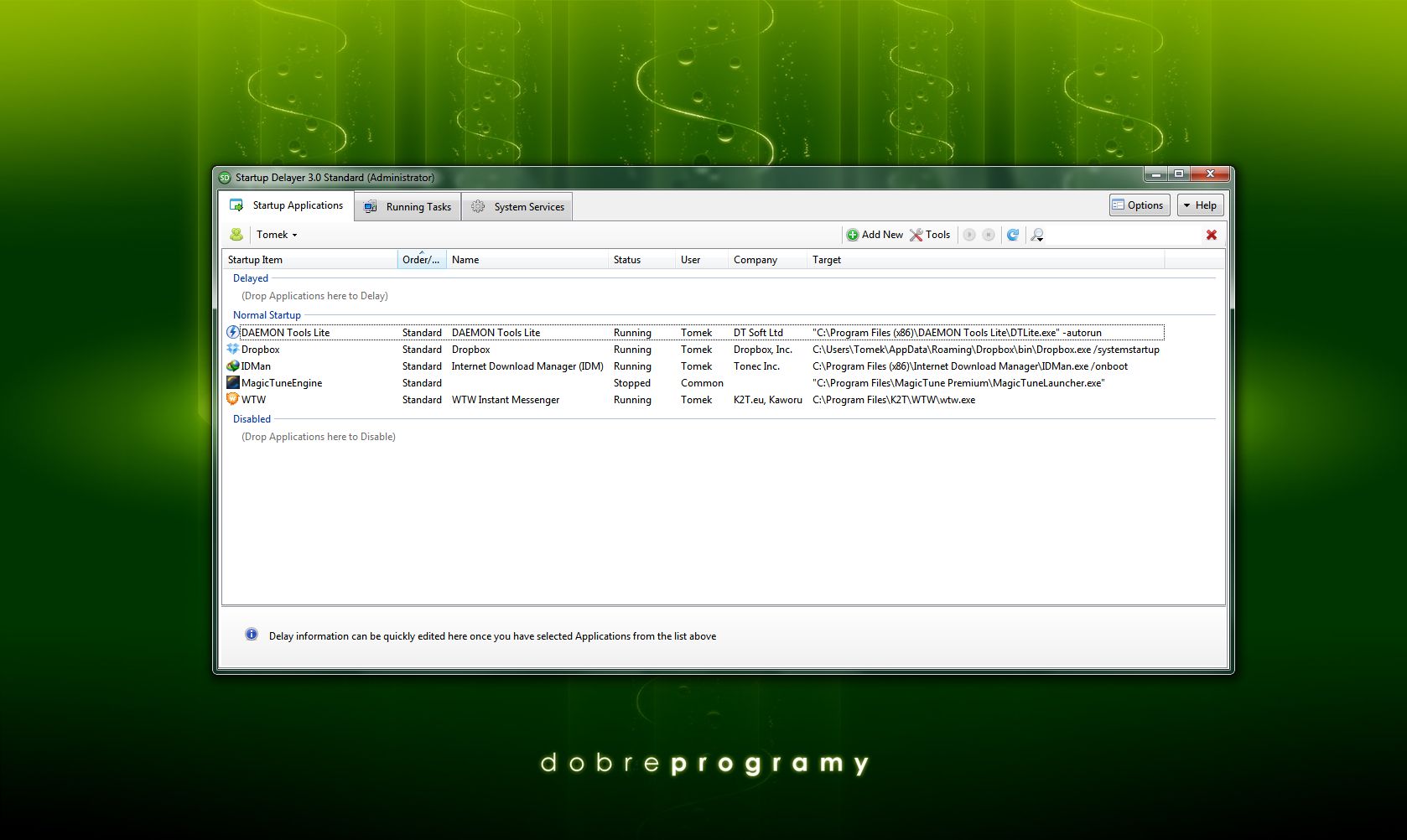Clear the search with red X
This screenshot has height=840, width=1407.
point(1212,235)
